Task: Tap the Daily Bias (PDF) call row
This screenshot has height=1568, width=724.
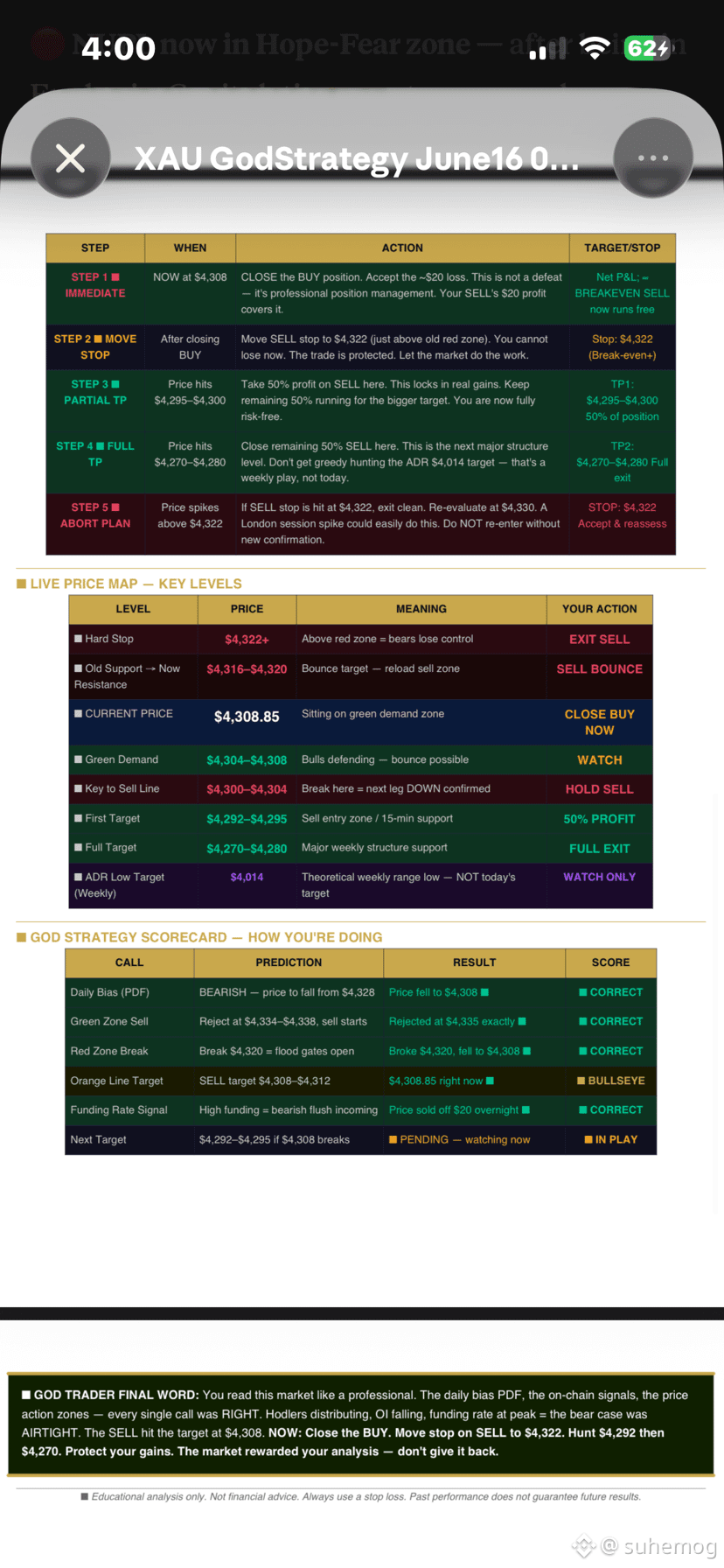Action: (360, 992)
